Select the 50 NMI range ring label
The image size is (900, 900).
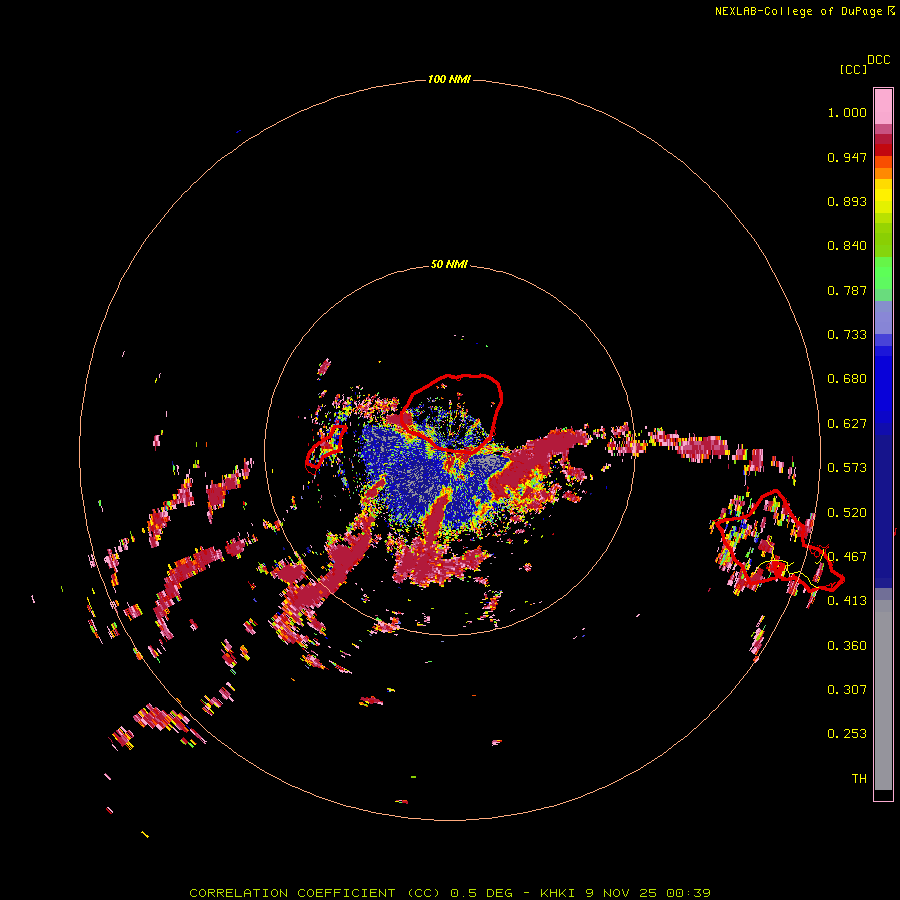(449, 264)
